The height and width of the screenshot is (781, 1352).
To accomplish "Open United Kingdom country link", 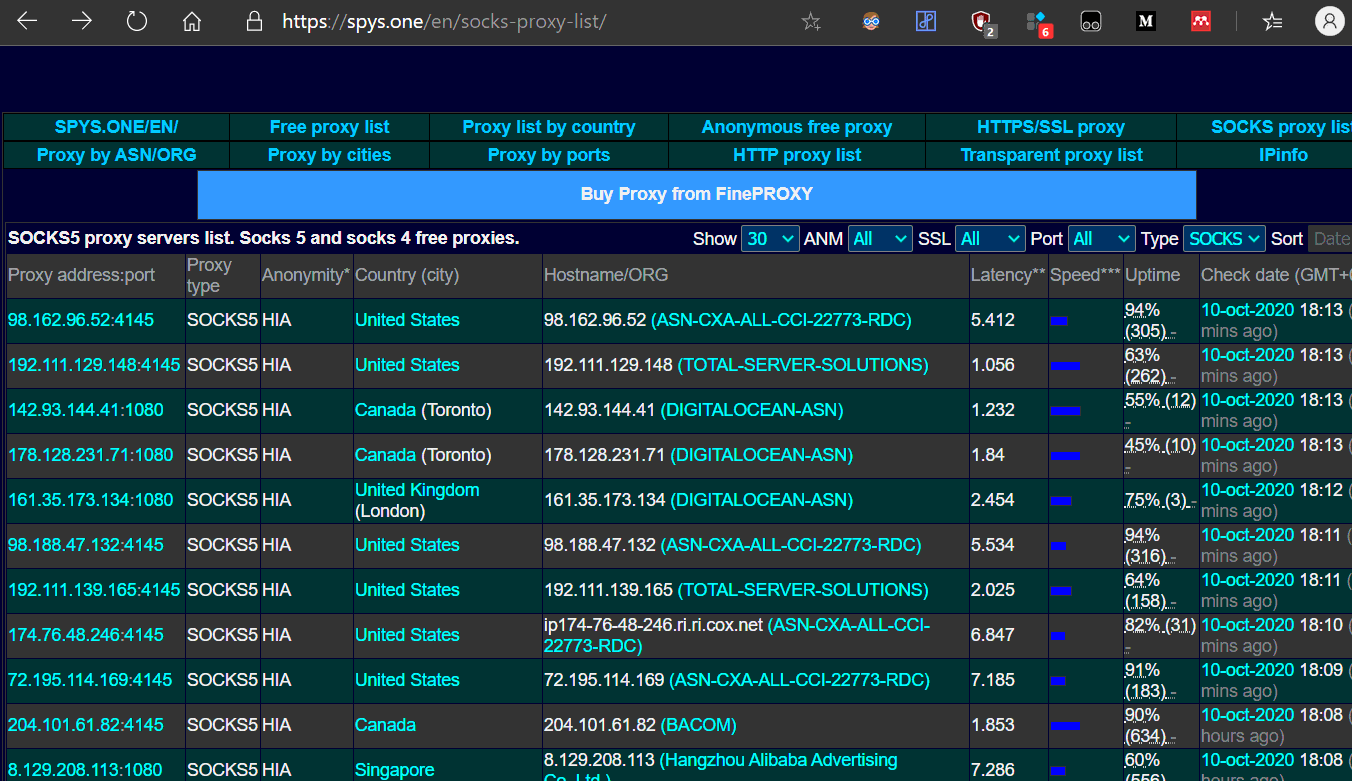I will click(417, 490).
